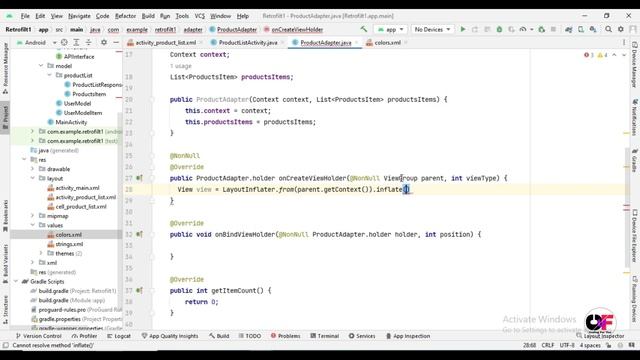Click the Make Project hammer icon
The height and width of the screenshot is (360, 640).
363,29
